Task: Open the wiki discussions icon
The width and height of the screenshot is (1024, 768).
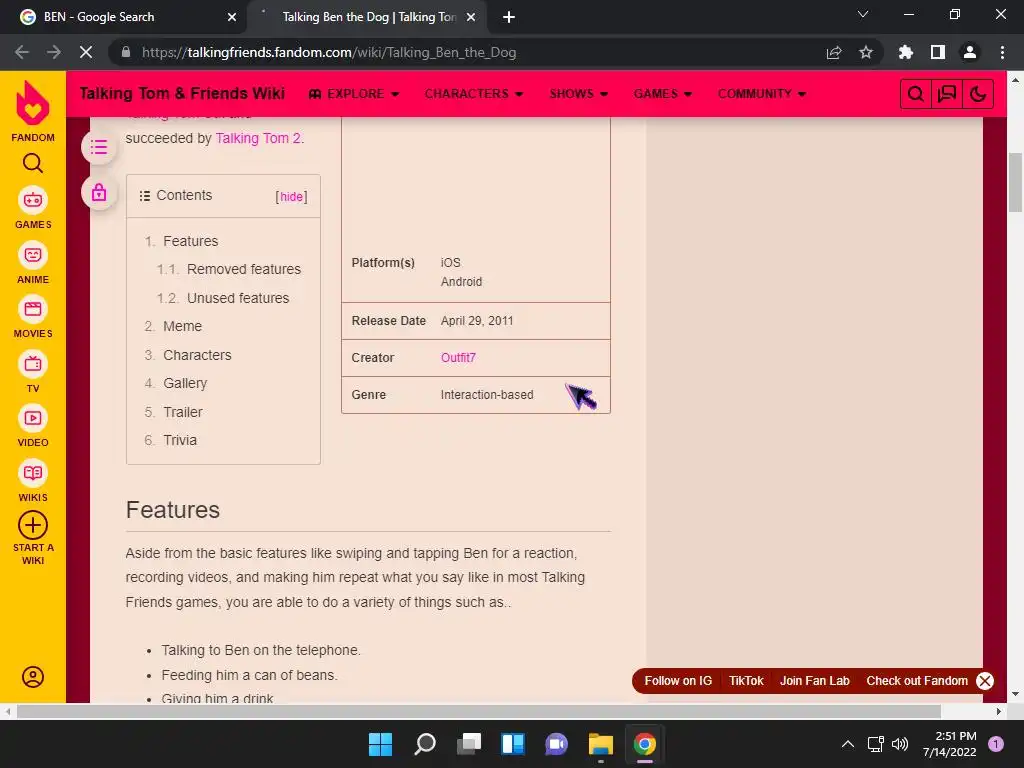Action: pyautogui.click(x=947, y=94)
